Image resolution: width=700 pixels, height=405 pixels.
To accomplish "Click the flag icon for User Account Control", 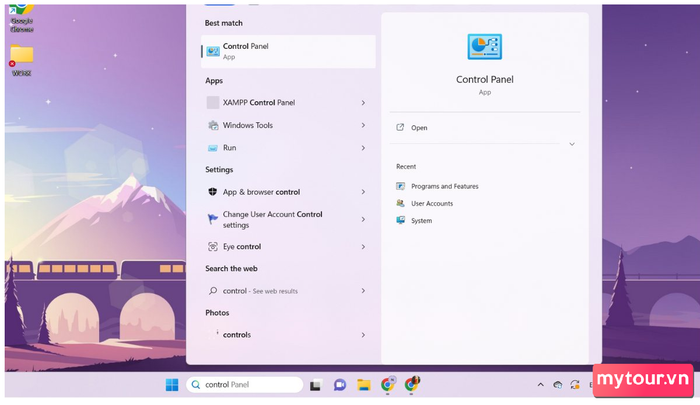I will pos(213,219).
